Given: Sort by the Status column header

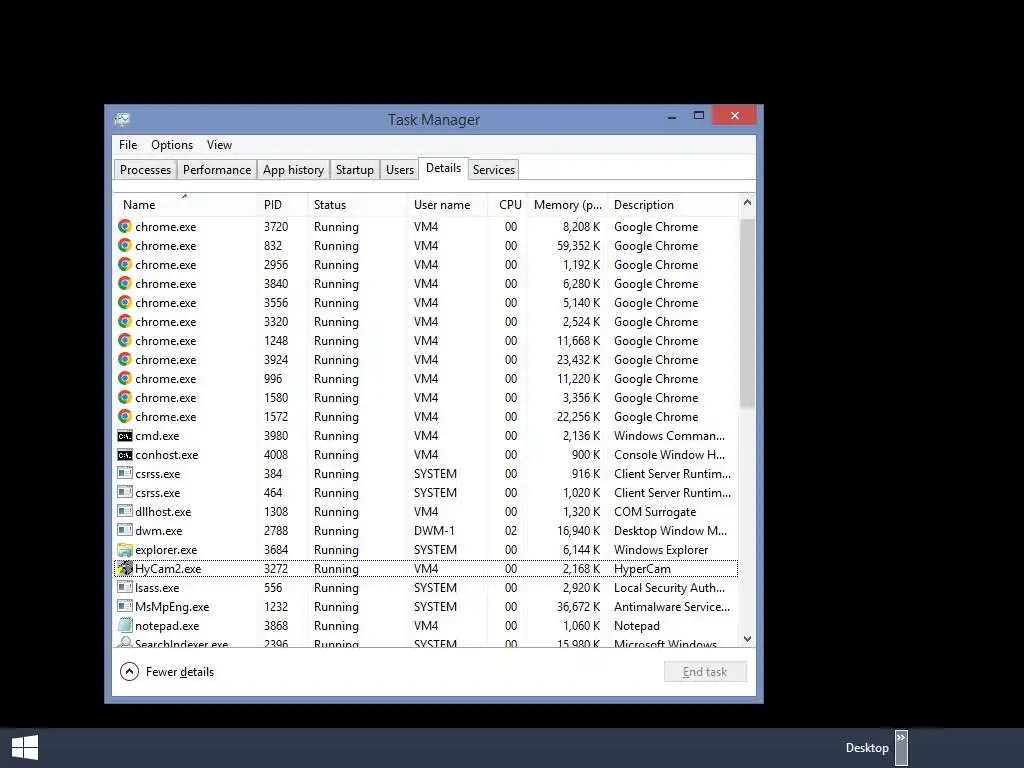Looking at the screenshot, I should click(x=357, y=204).
